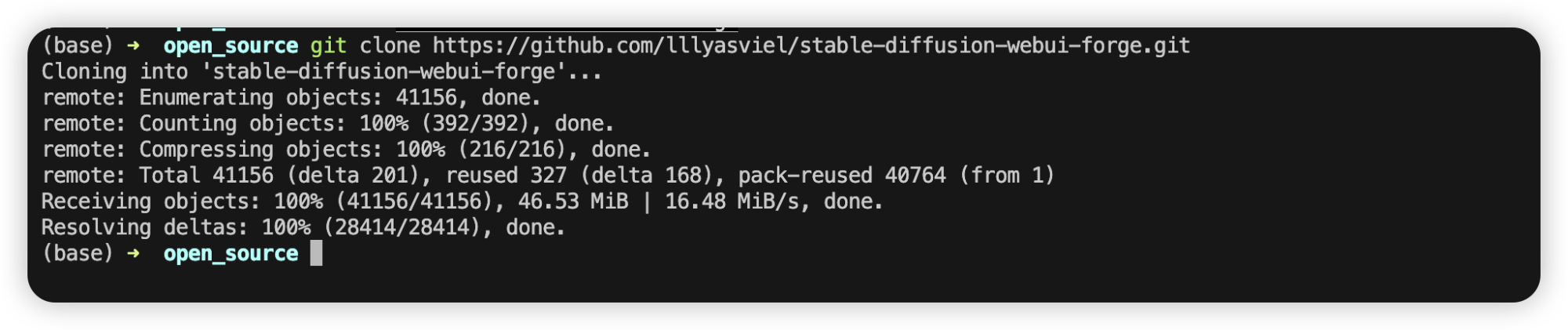Select 'open_source' directory in last prompt line
This screenshot has width=1568, height=330.
click(x=230, y=254)
